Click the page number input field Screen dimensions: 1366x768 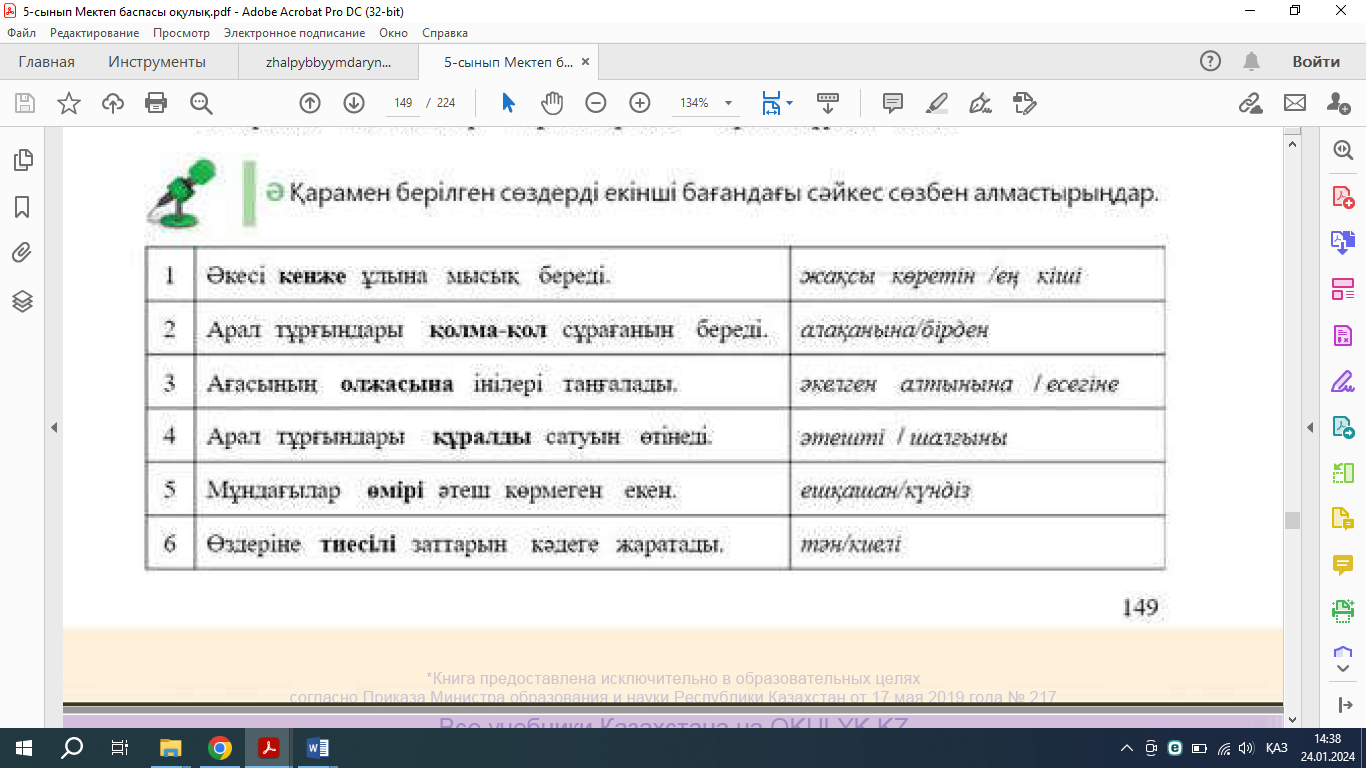pyautogui.click(x=404, y=103)
